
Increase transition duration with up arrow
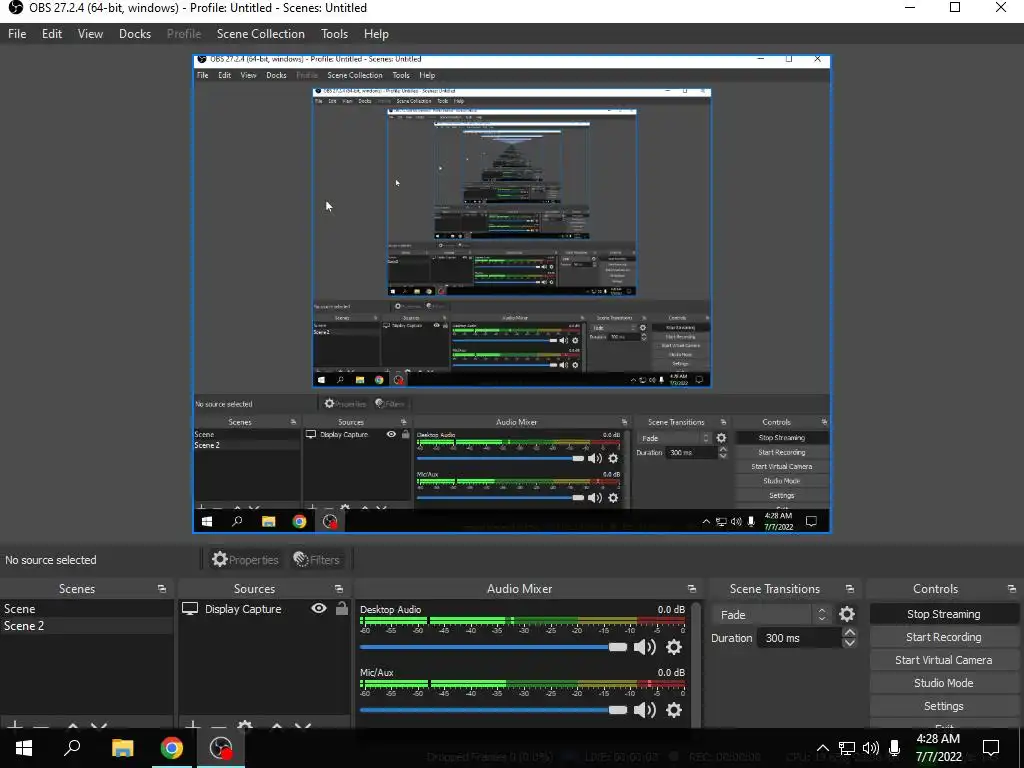tap(849, 633)
